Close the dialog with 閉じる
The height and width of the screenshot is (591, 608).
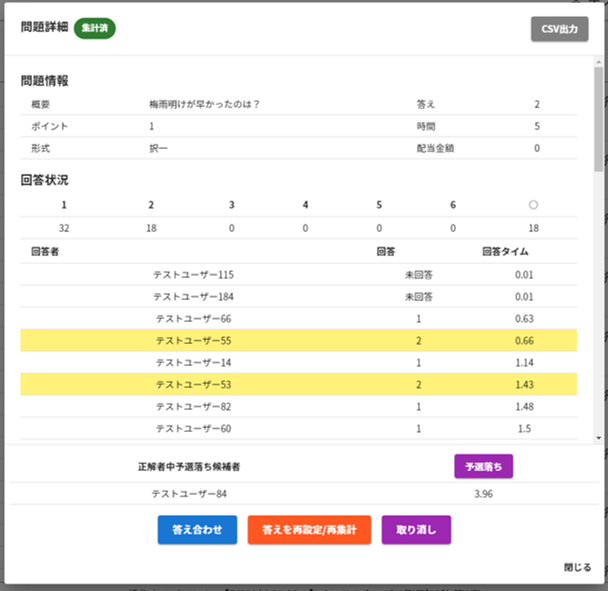pos(577,567)
